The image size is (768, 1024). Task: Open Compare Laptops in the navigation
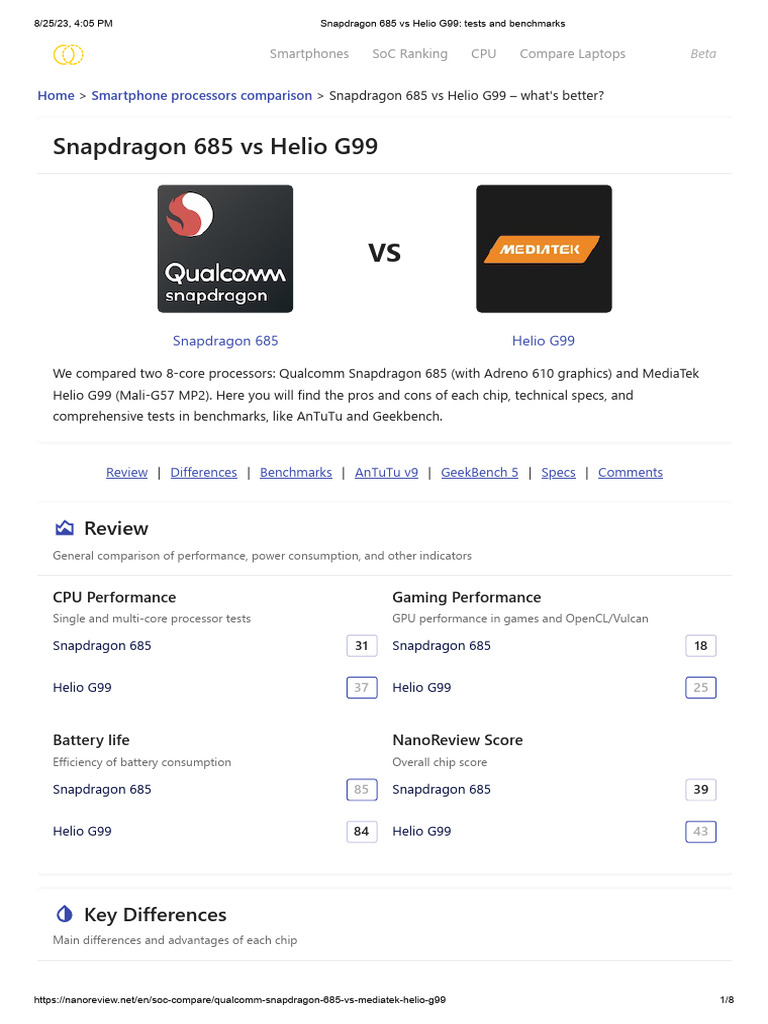[572, 54]
